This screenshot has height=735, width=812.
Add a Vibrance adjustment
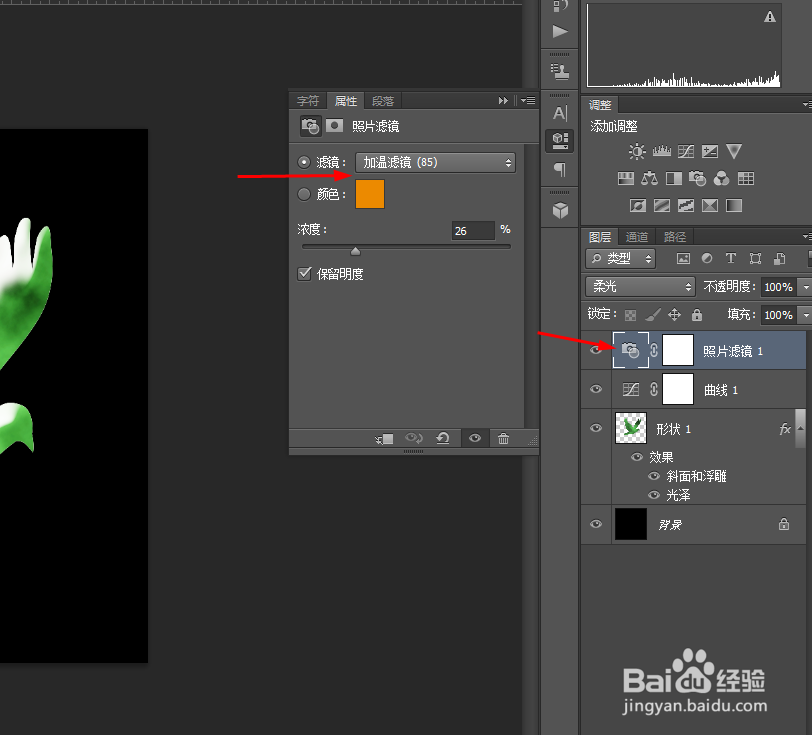pyautogui.click(x=734, y=151)
